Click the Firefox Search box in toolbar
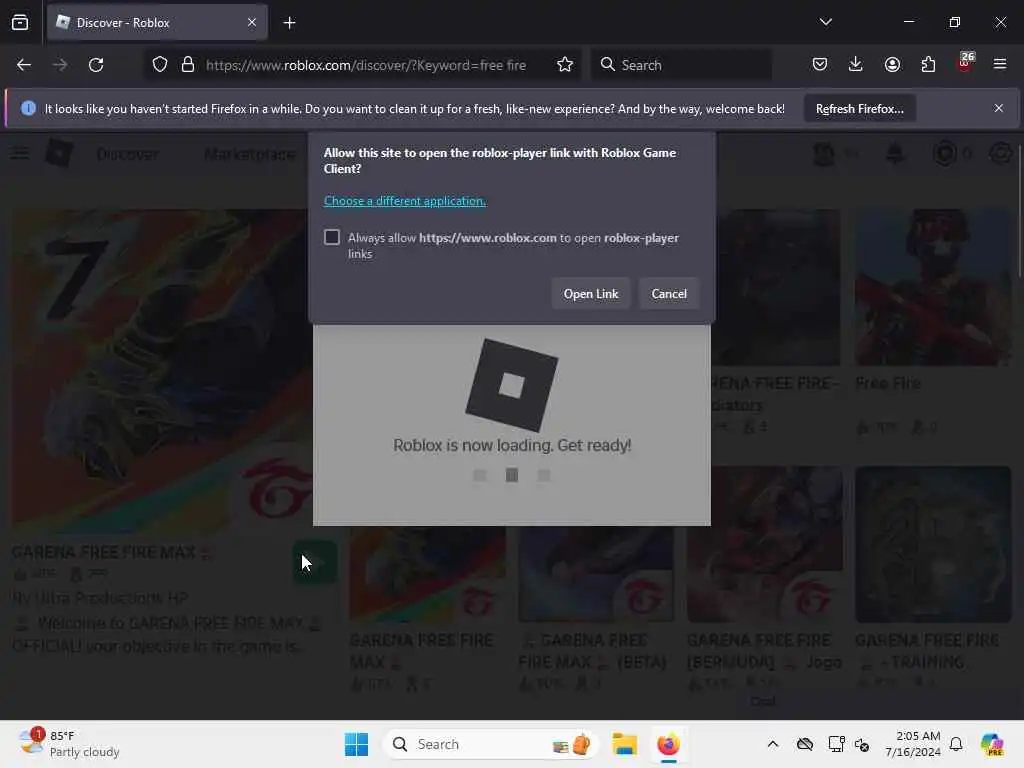This screenshot has height=768, width=1024. click(x=681, y=65)
